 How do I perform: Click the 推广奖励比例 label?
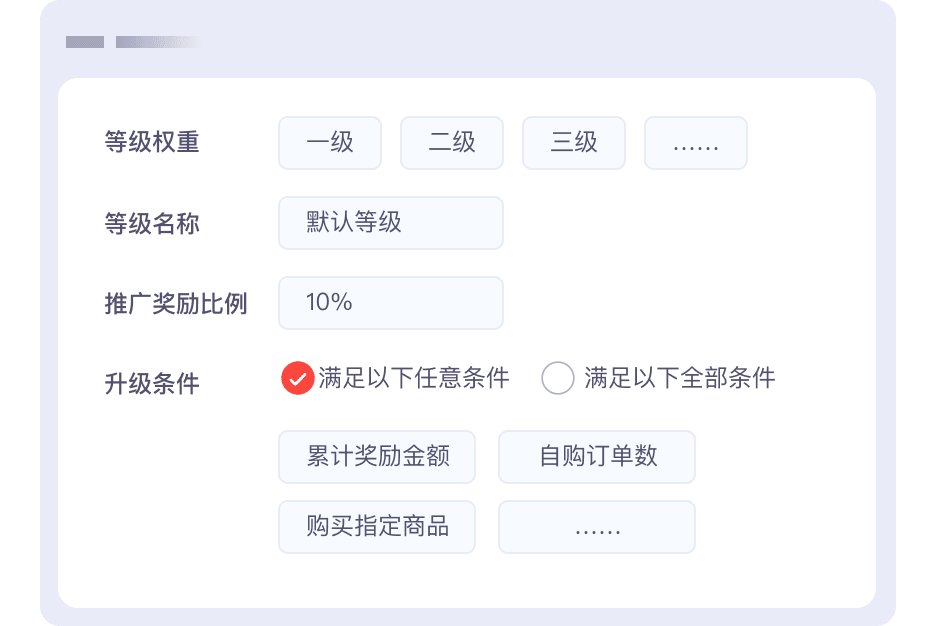click(176, 303)
